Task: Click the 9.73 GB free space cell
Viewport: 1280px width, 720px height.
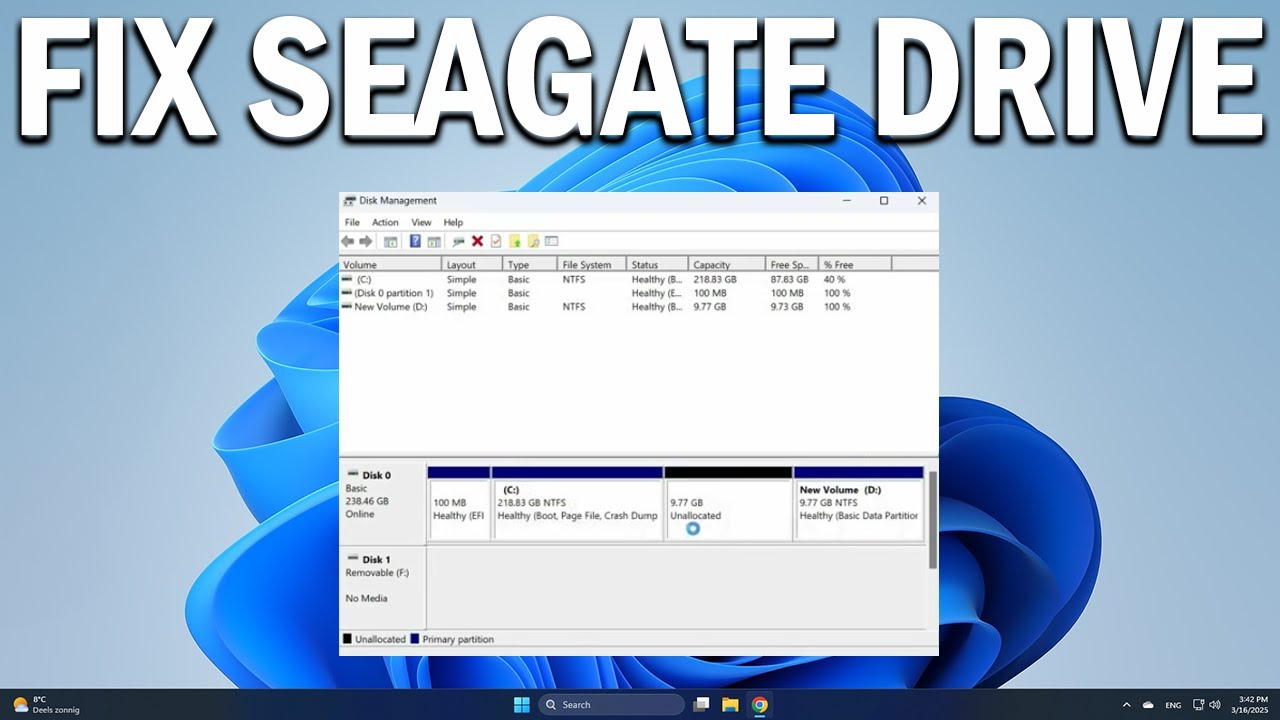Action: [x=787, y=307]
